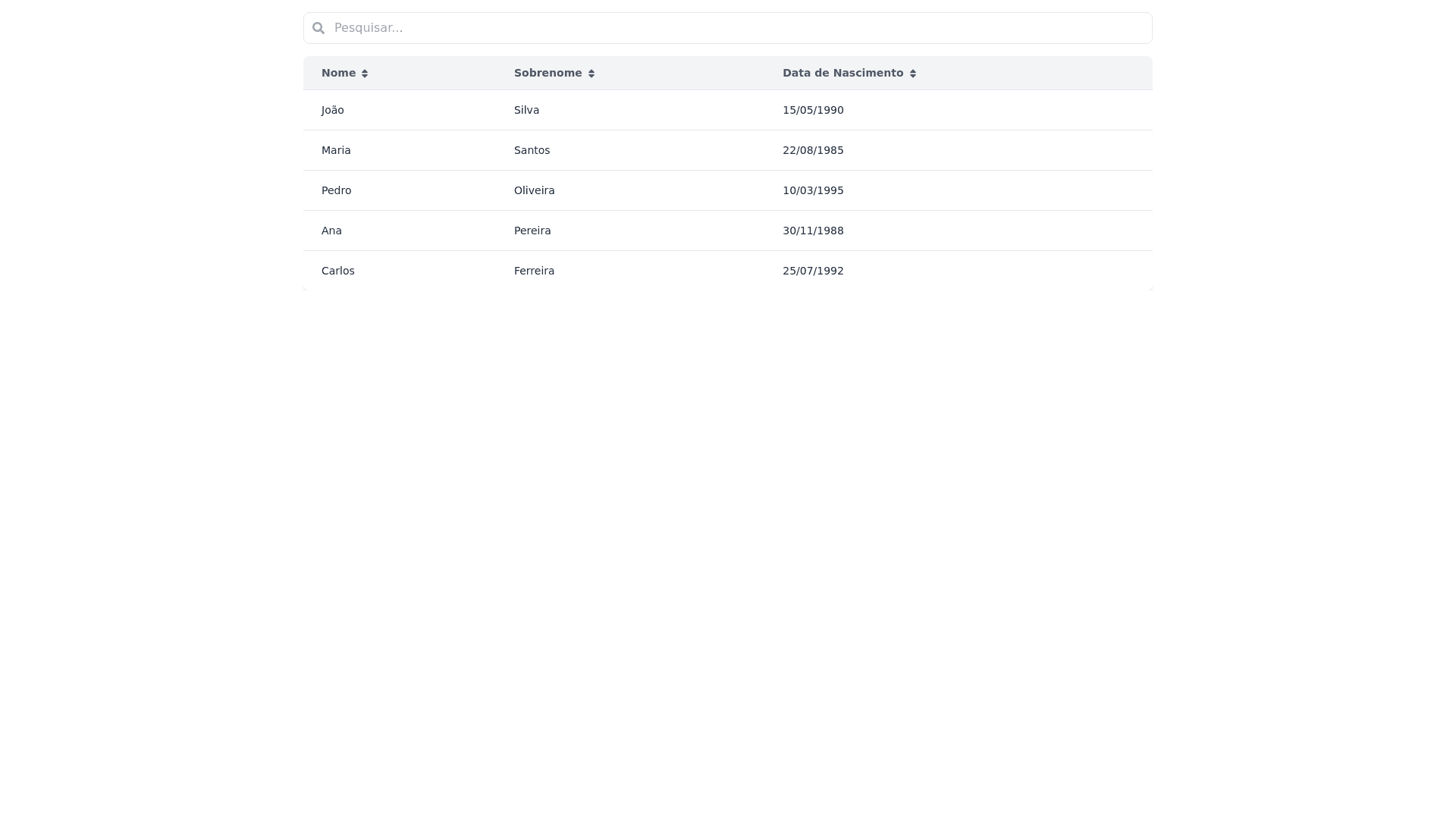Focus the Pesquisar search field
1456x819 pixels.
tap(728, 28)
